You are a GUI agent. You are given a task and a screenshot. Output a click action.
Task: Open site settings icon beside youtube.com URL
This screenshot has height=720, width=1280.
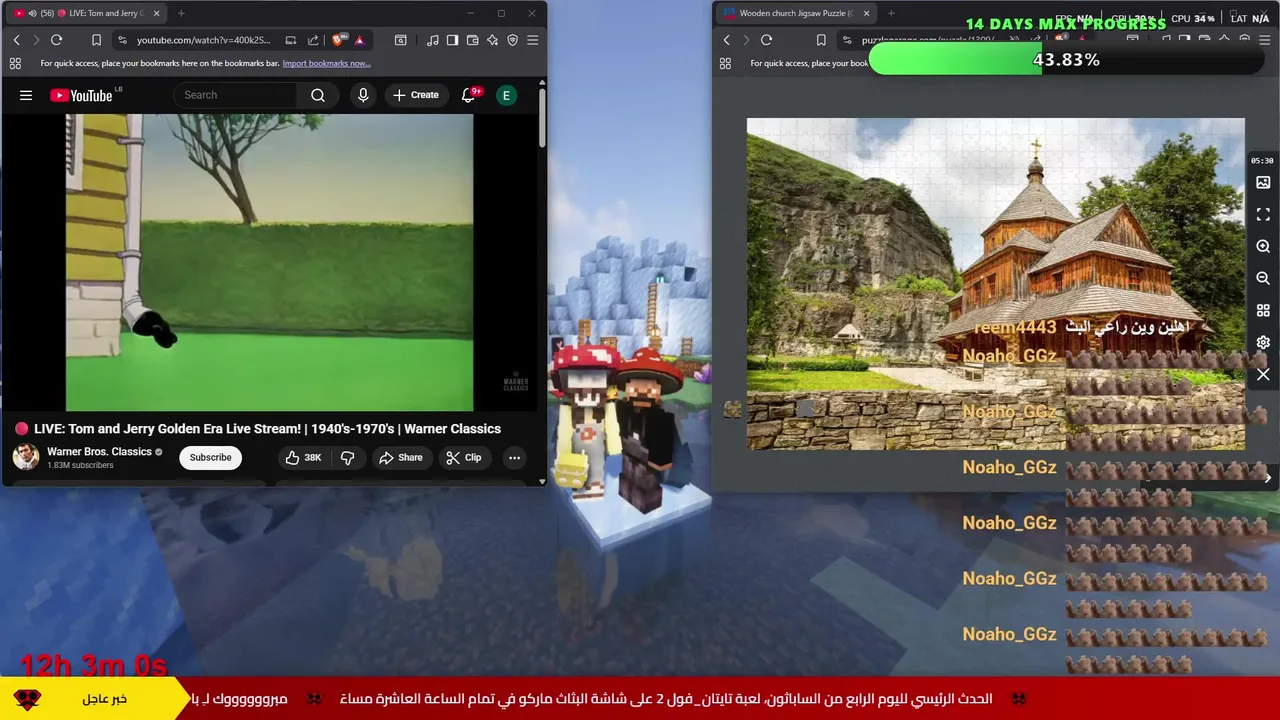[122, 40]
